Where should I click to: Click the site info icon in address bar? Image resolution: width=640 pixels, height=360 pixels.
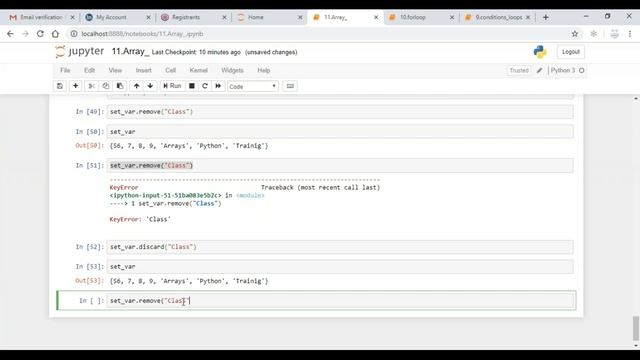(x=74, y=34)
